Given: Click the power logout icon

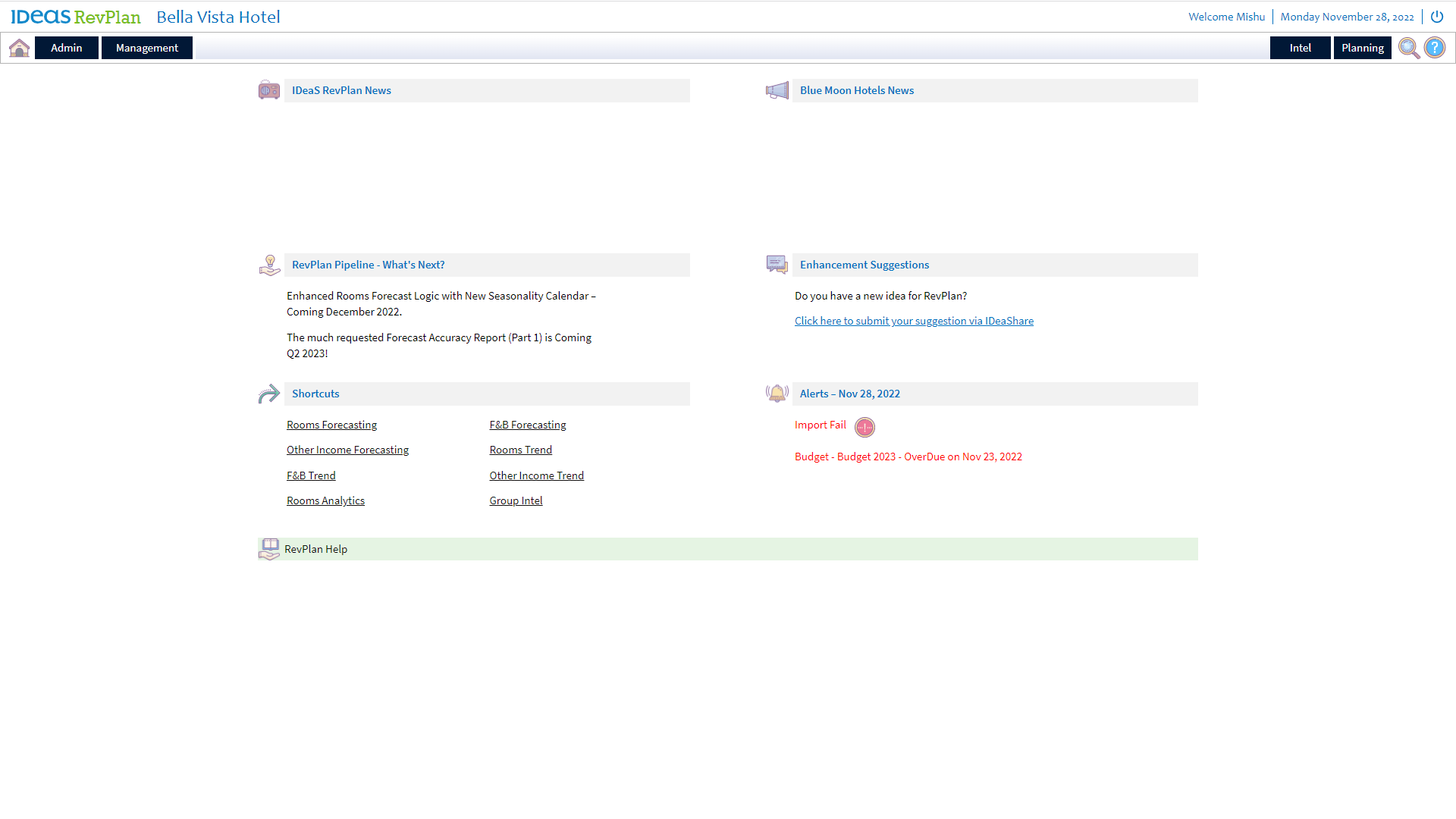Looking at the screenshot, I should tap(1437, 17).
